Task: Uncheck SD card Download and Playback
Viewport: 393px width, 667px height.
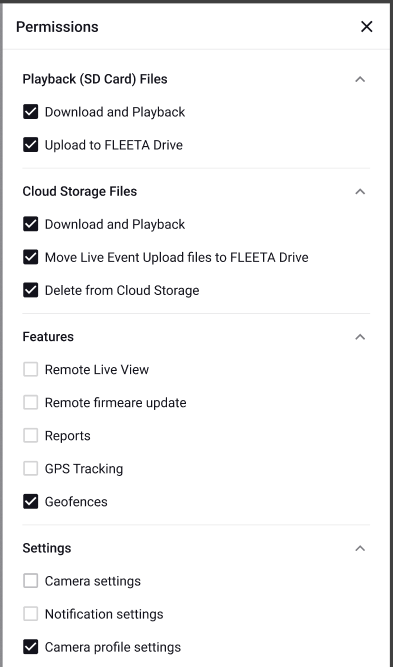Action: [x=31, y=112]
